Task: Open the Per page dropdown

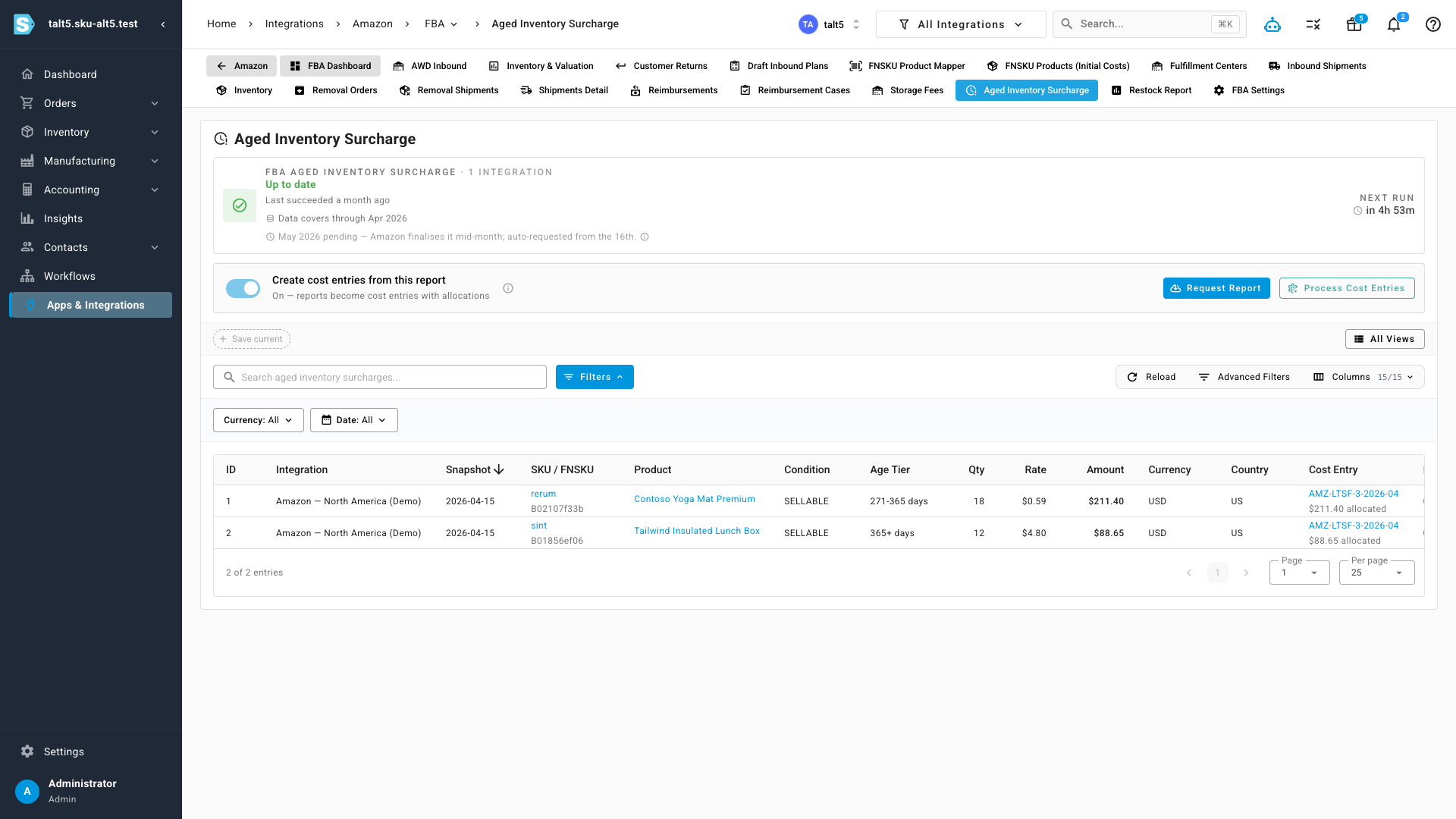Action: coord(1376,573)
